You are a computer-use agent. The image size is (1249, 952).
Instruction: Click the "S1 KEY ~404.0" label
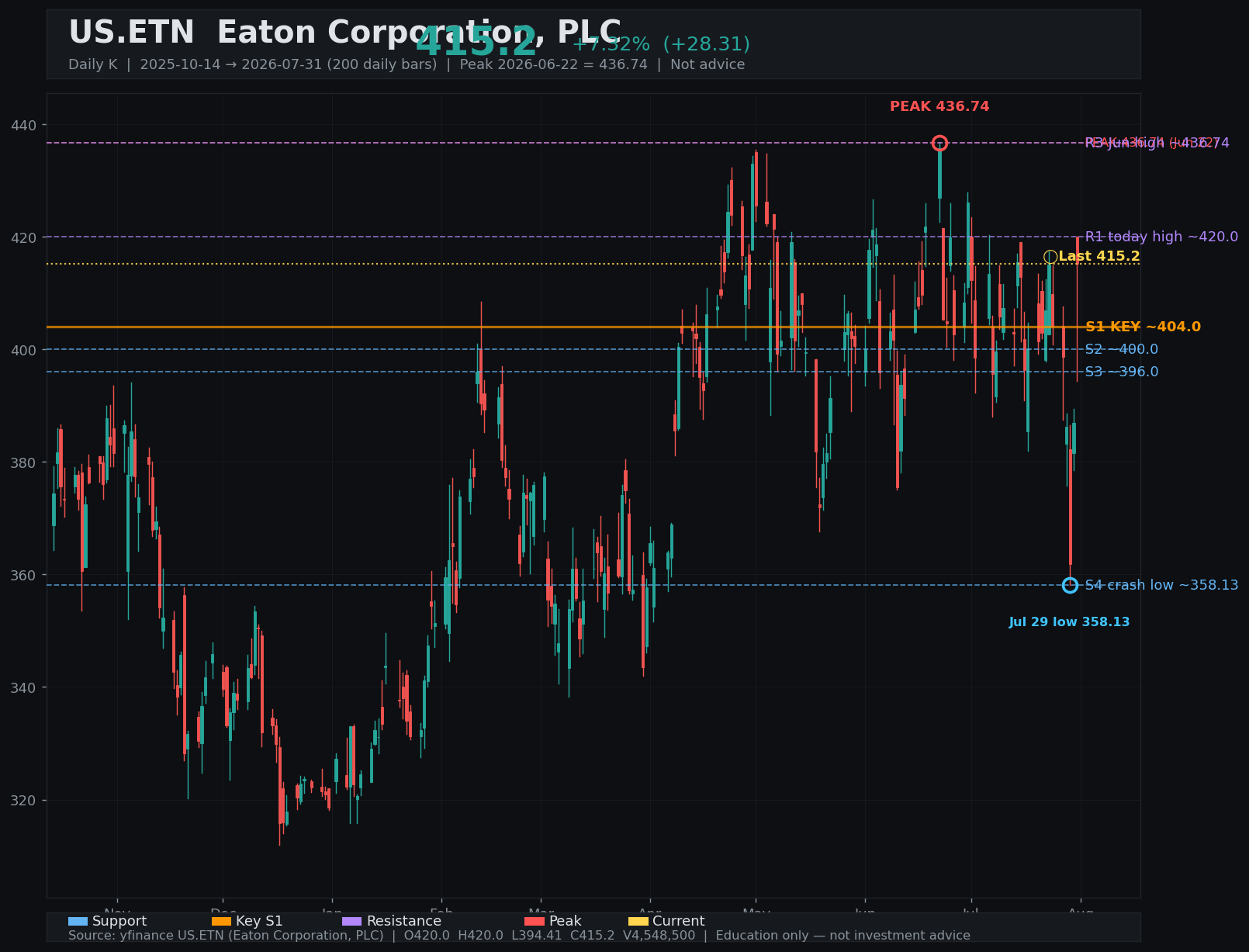1143,327
